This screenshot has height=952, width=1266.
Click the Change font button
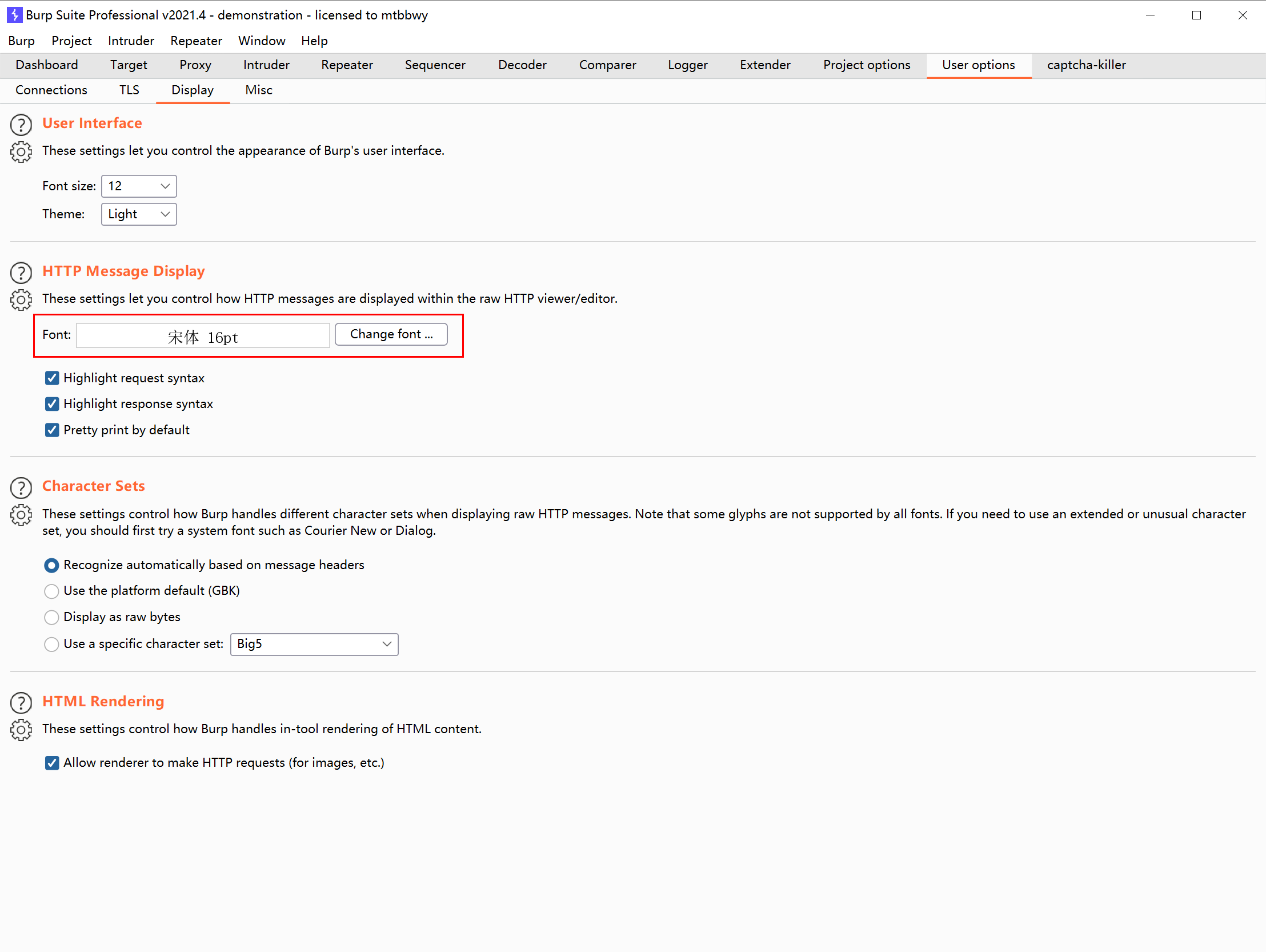point(391,335)
